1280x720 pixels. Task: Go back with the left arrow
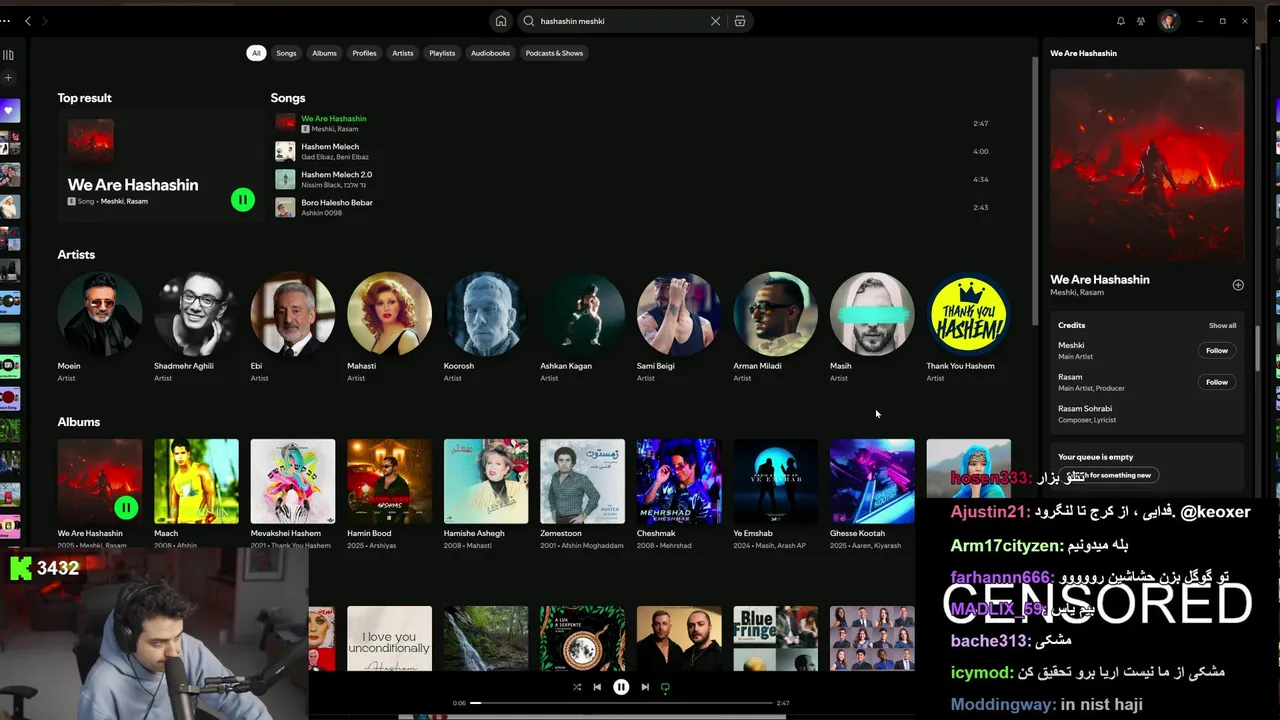[x=28, y=21]
